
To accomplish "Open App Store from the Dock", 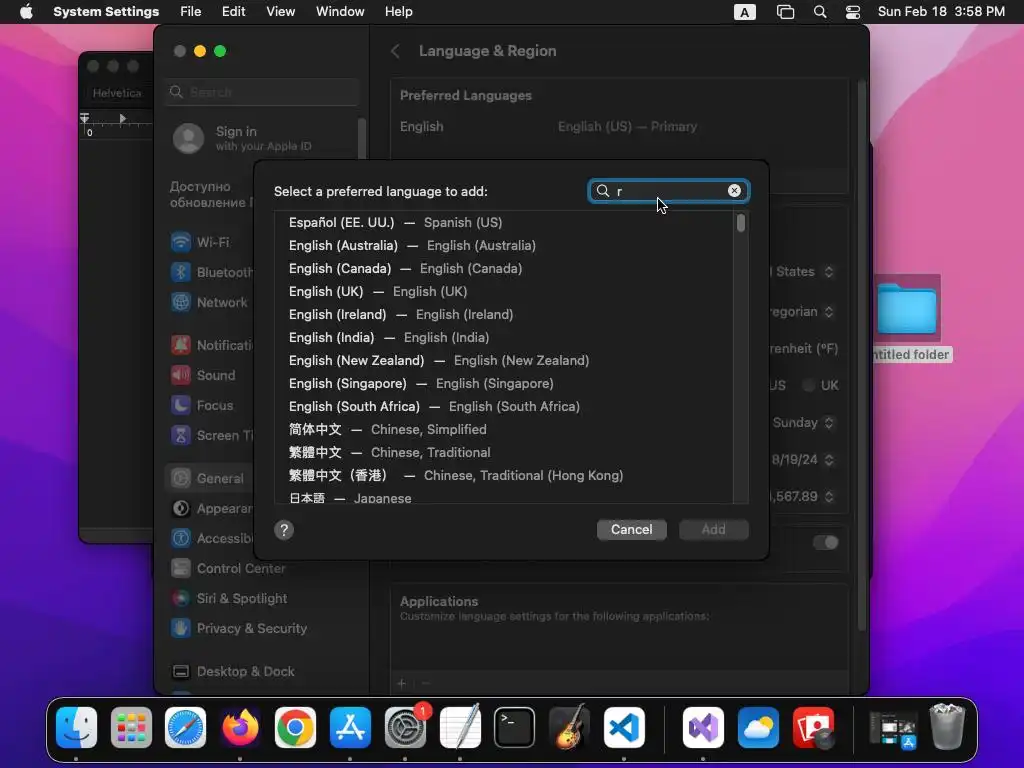I will [x=350, y=727].
